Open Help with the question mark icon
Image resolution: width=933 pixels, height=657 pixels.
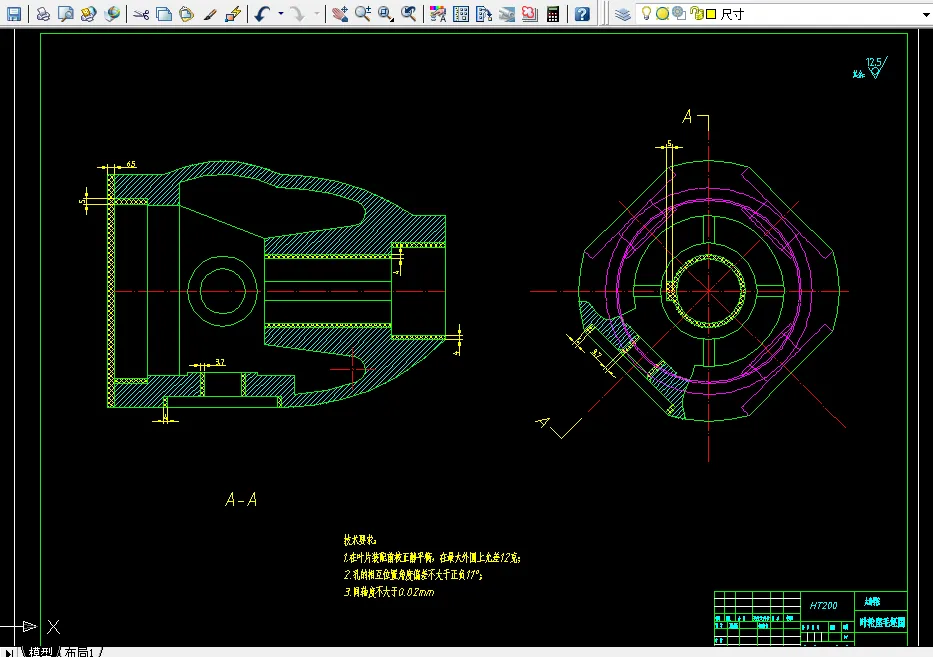pos(583,14)
